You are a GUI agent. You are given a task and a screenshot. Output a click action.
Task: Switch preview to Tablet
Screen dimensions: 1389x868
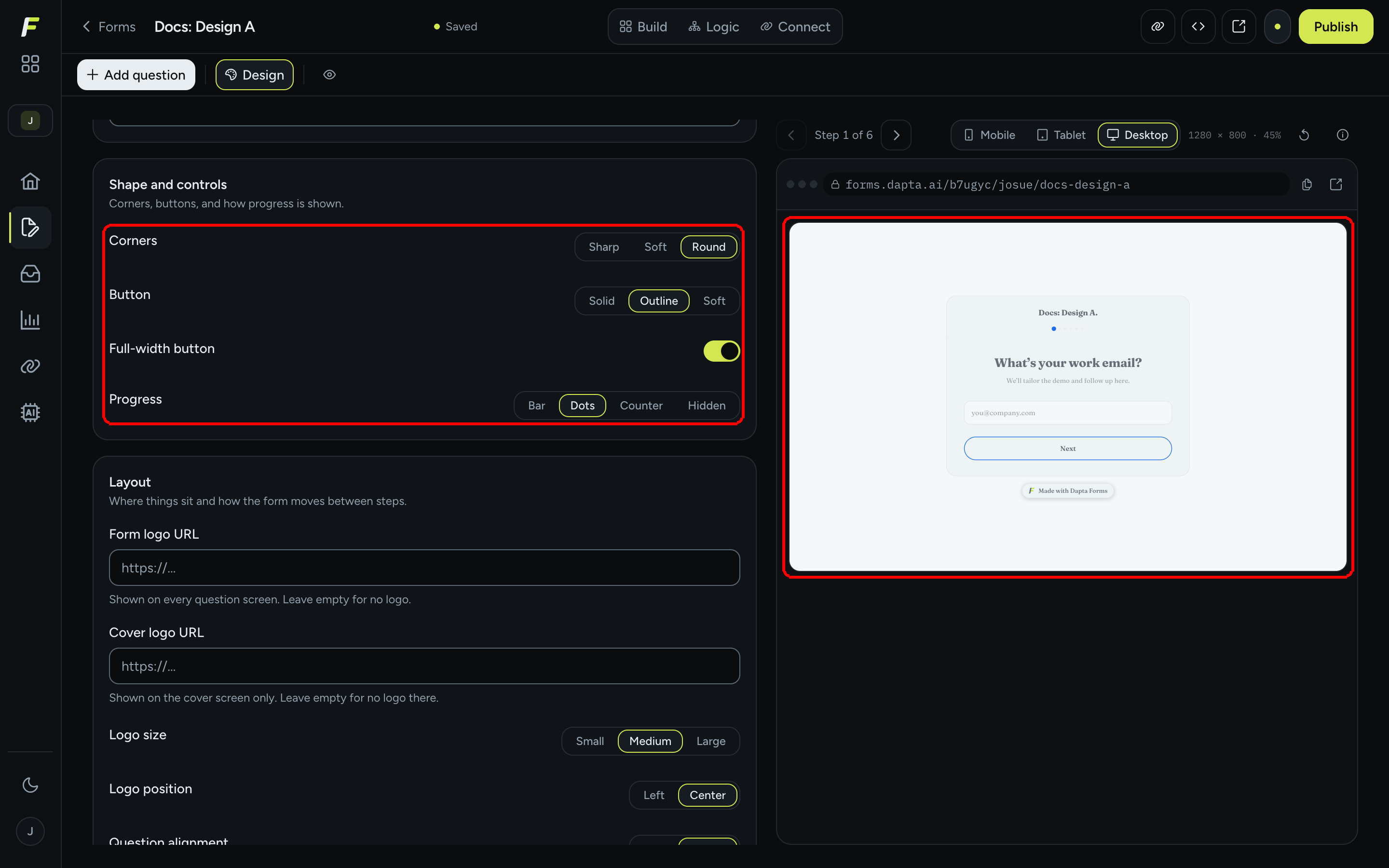(x=1061, y=135)
